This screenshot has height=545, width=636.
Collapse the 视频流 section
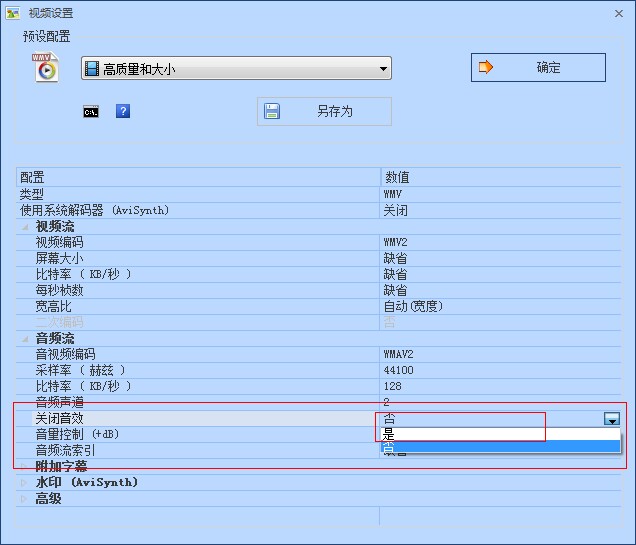[25, 227]
